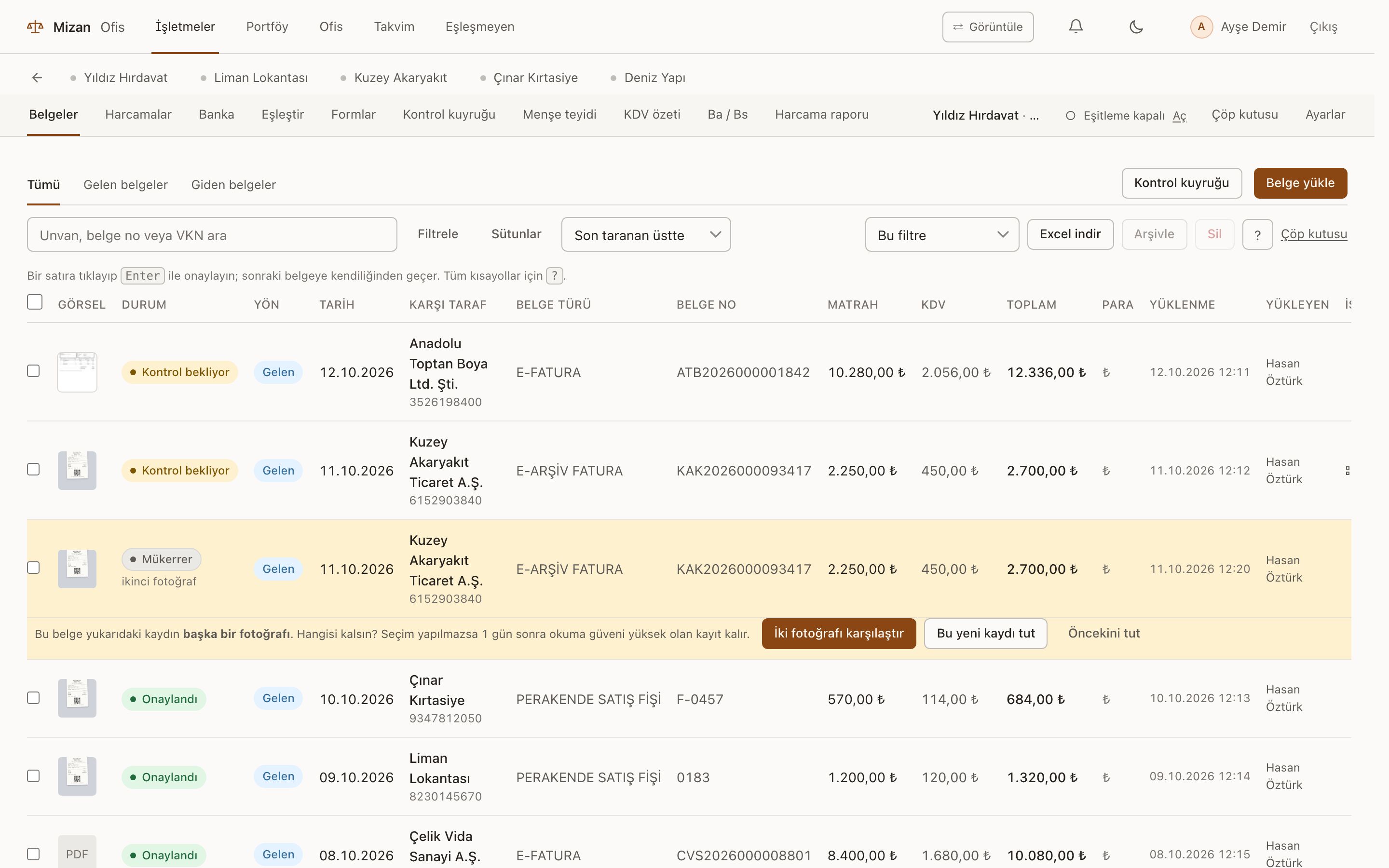
Task: Click in the Unvan, belge no search field
Action: coord(212,234)
